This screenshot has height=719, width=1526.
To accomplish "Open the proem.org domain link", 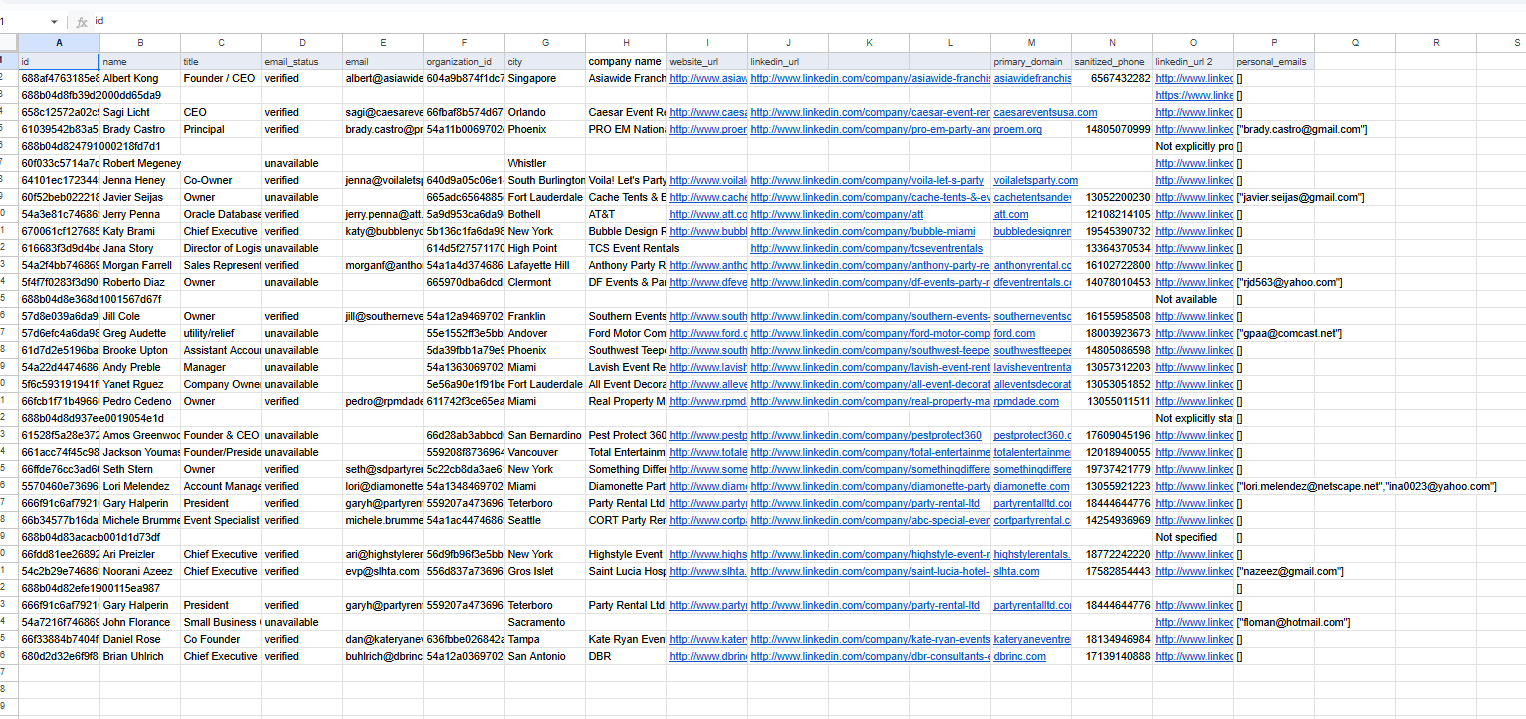I will coord(1017,129).
